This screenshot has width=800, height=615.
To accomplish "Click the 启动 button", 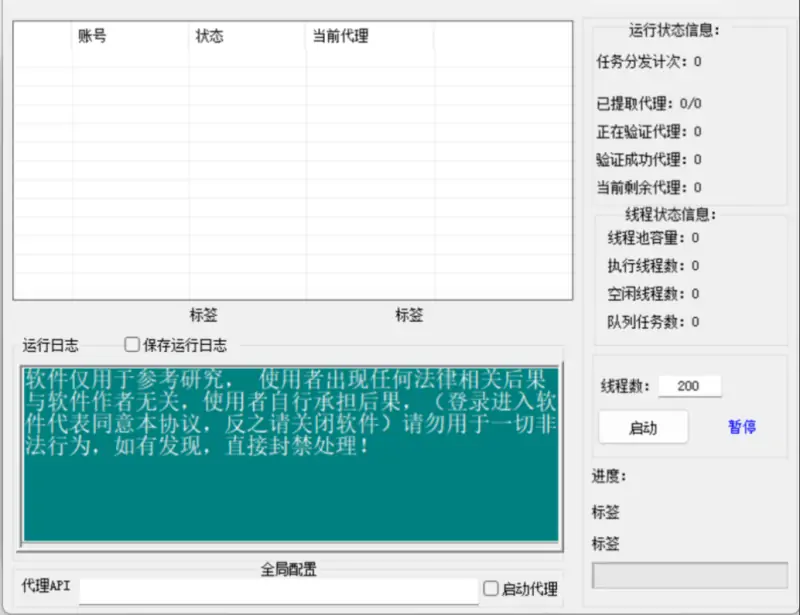I will (x=643, y=427).
